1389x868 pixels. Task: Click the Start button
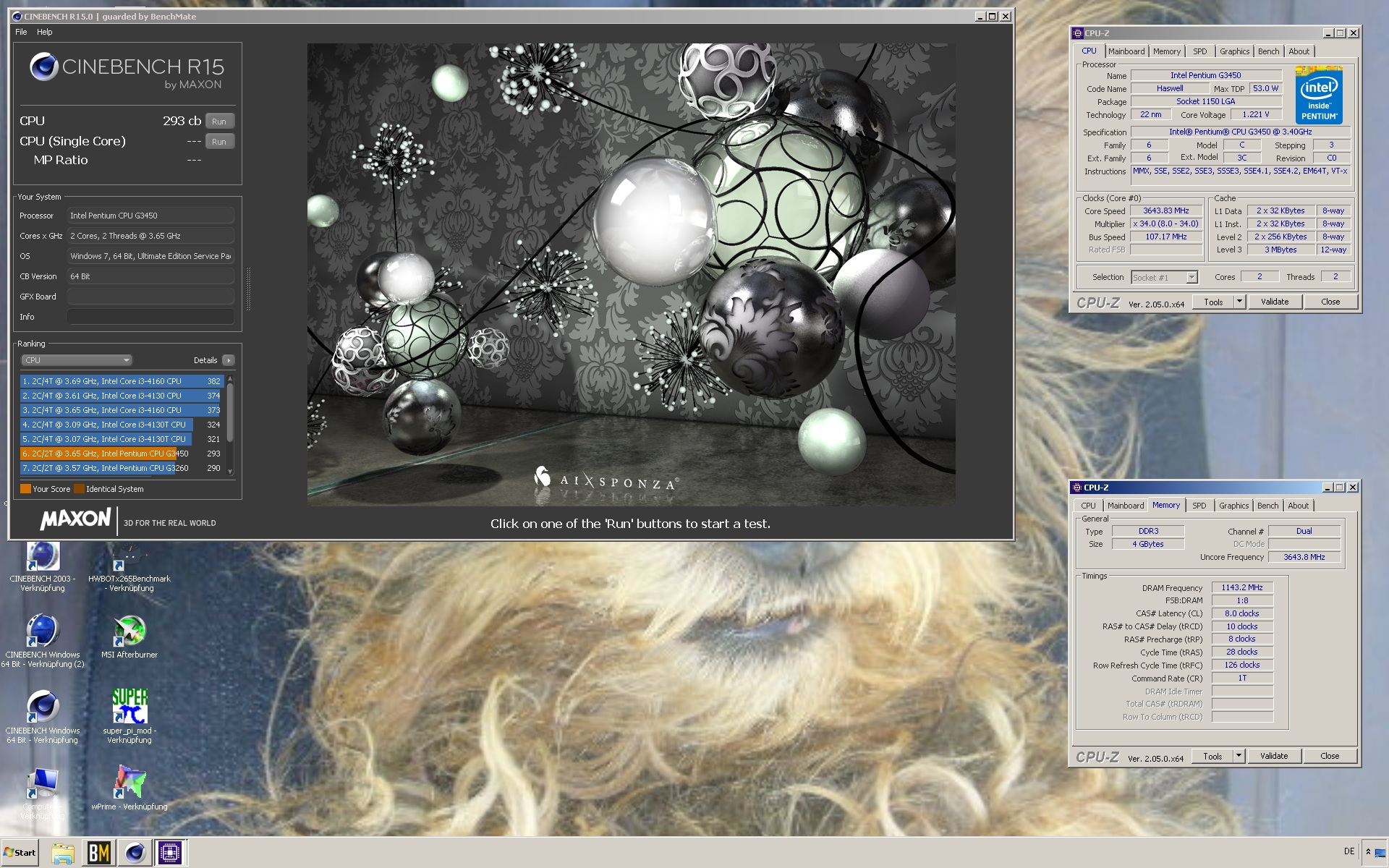[x=20, y=853]
